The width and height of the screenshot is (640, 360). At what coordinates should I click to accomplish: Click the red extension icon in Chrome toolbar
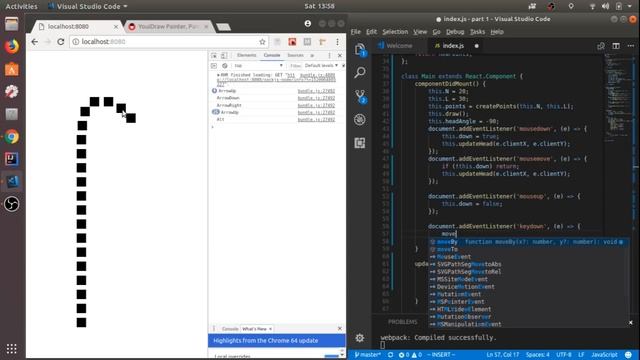point(292,42)
